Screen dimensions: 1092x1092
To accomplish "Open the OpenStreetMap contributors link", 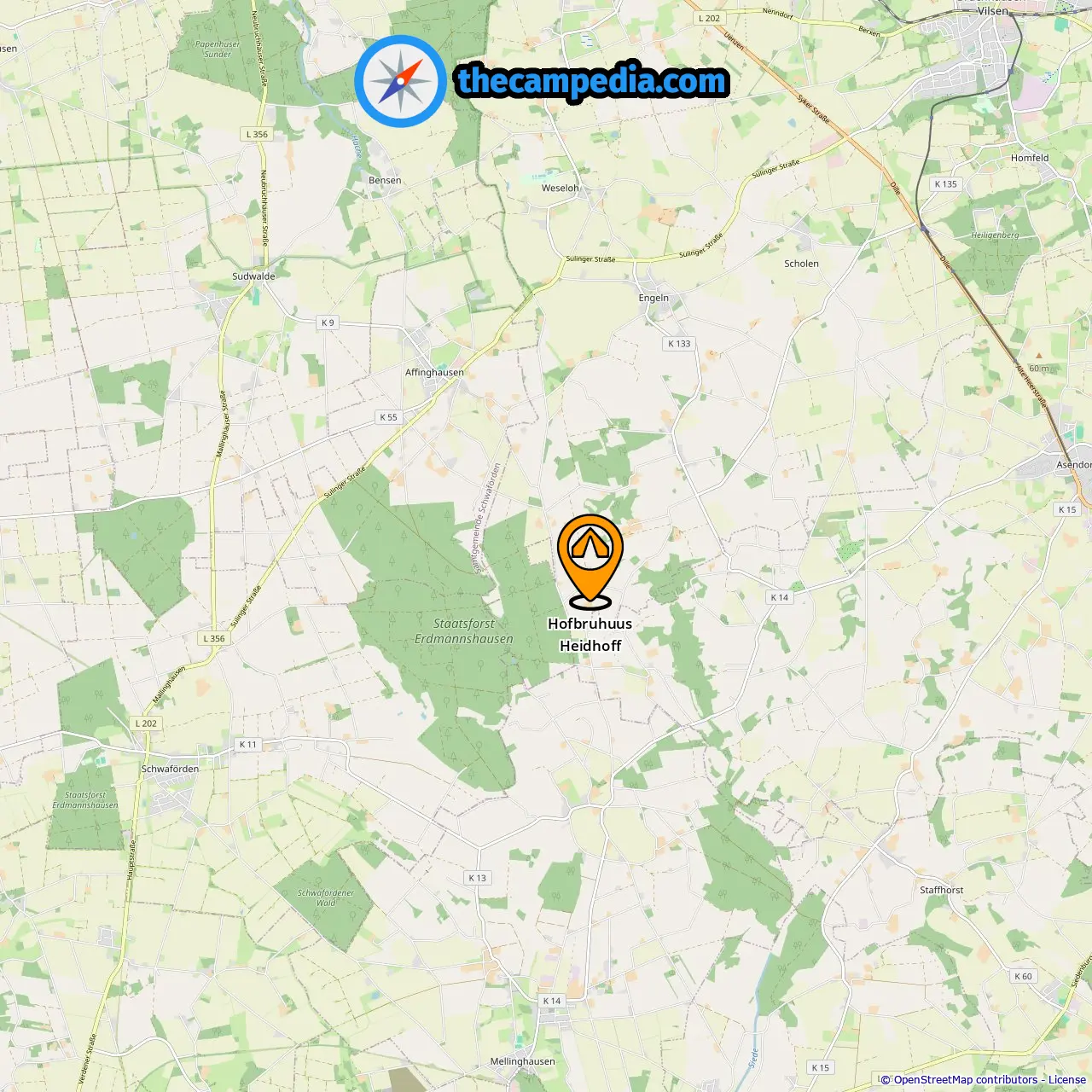I will coord(965,1080).
